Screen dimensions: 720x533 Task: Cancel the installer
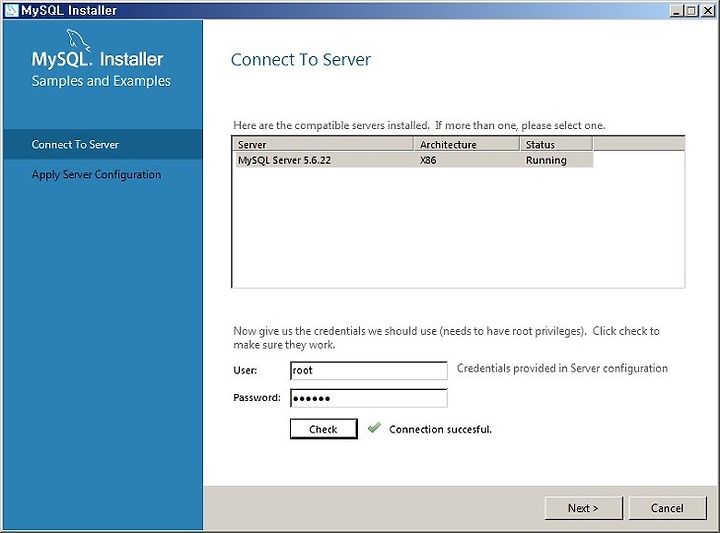pos(667,508)
